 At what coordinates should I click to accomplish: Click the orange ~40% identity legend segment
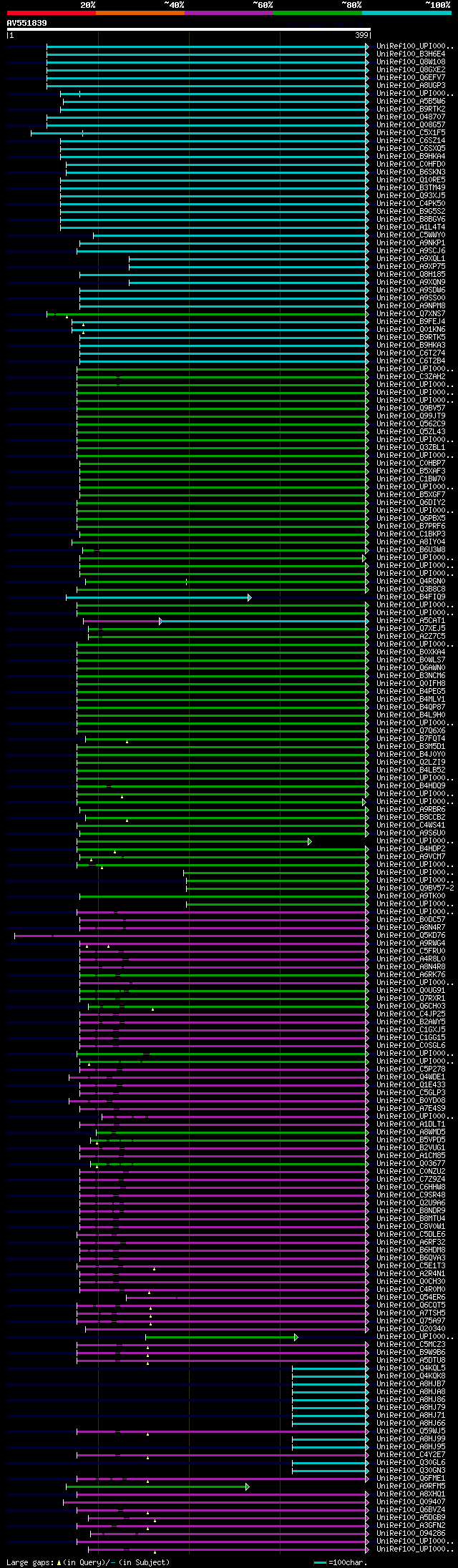tap(140, 13)
